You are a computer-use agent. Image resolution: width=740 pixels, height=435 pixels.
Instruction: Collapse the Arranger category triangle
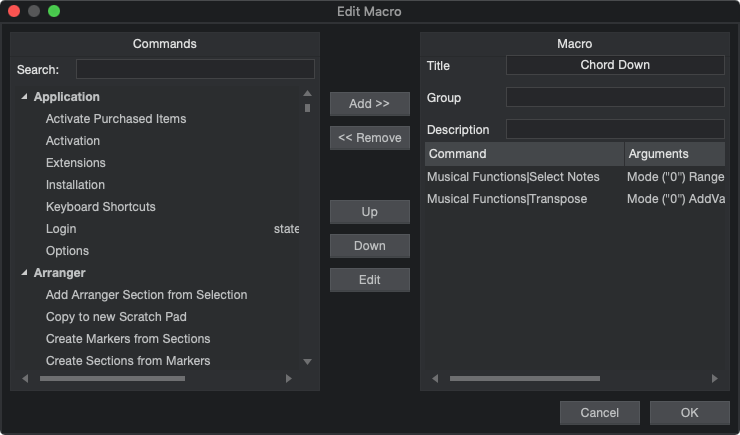pyautogui.click(x=24, y=273)
